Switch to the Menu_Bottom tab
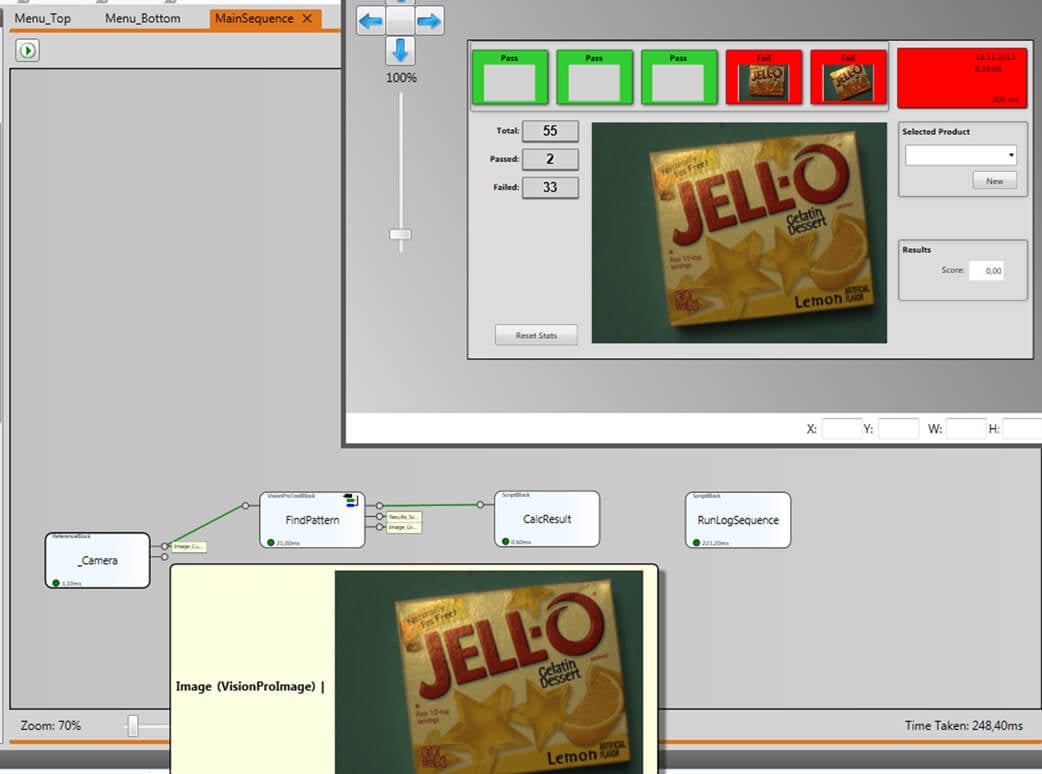Viewport: 1042px width, 774px height. [x=143, y=18]
